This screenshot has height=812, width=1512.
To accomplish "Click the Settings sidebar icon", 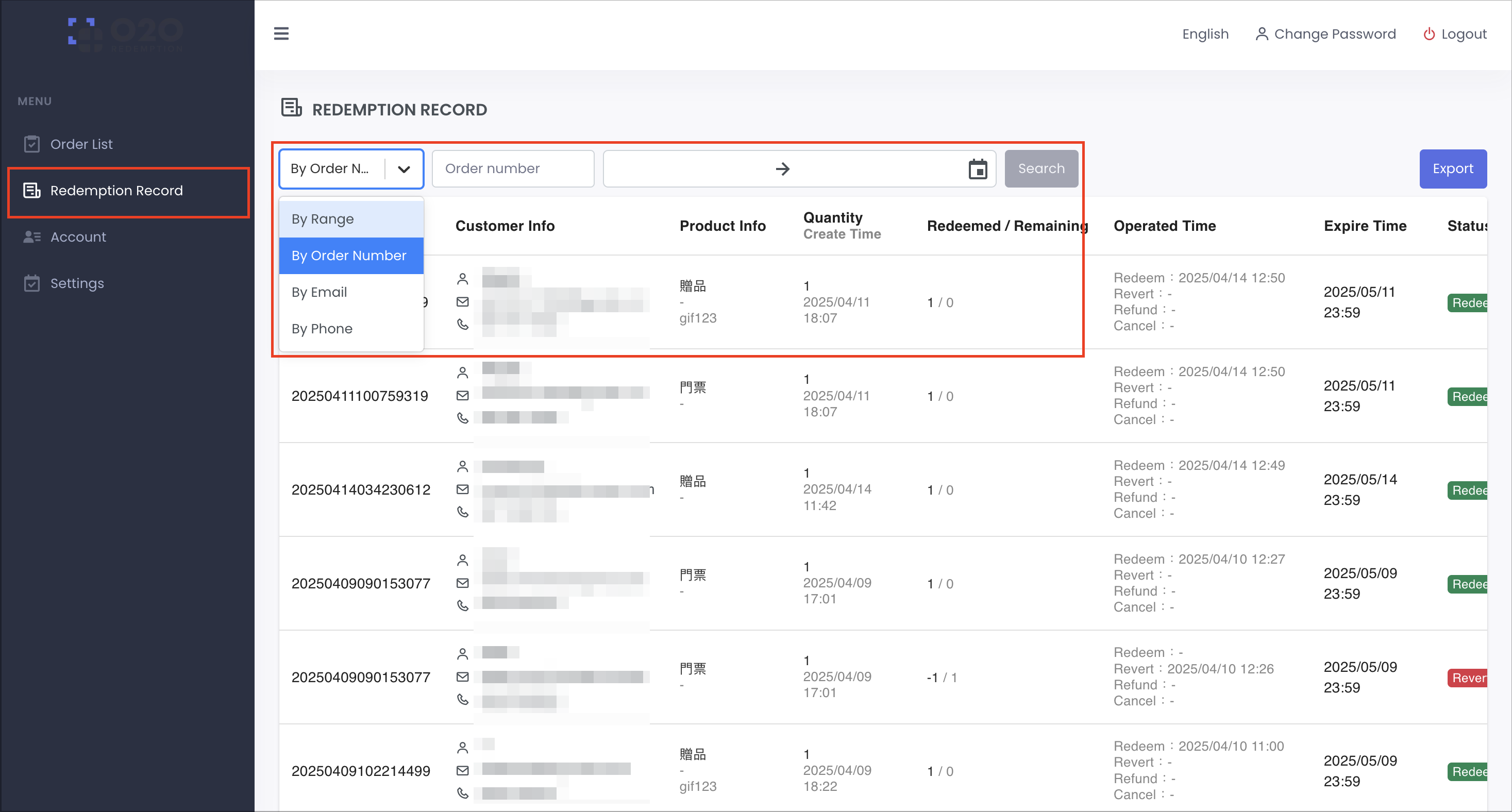I will (x=32, y=283).
